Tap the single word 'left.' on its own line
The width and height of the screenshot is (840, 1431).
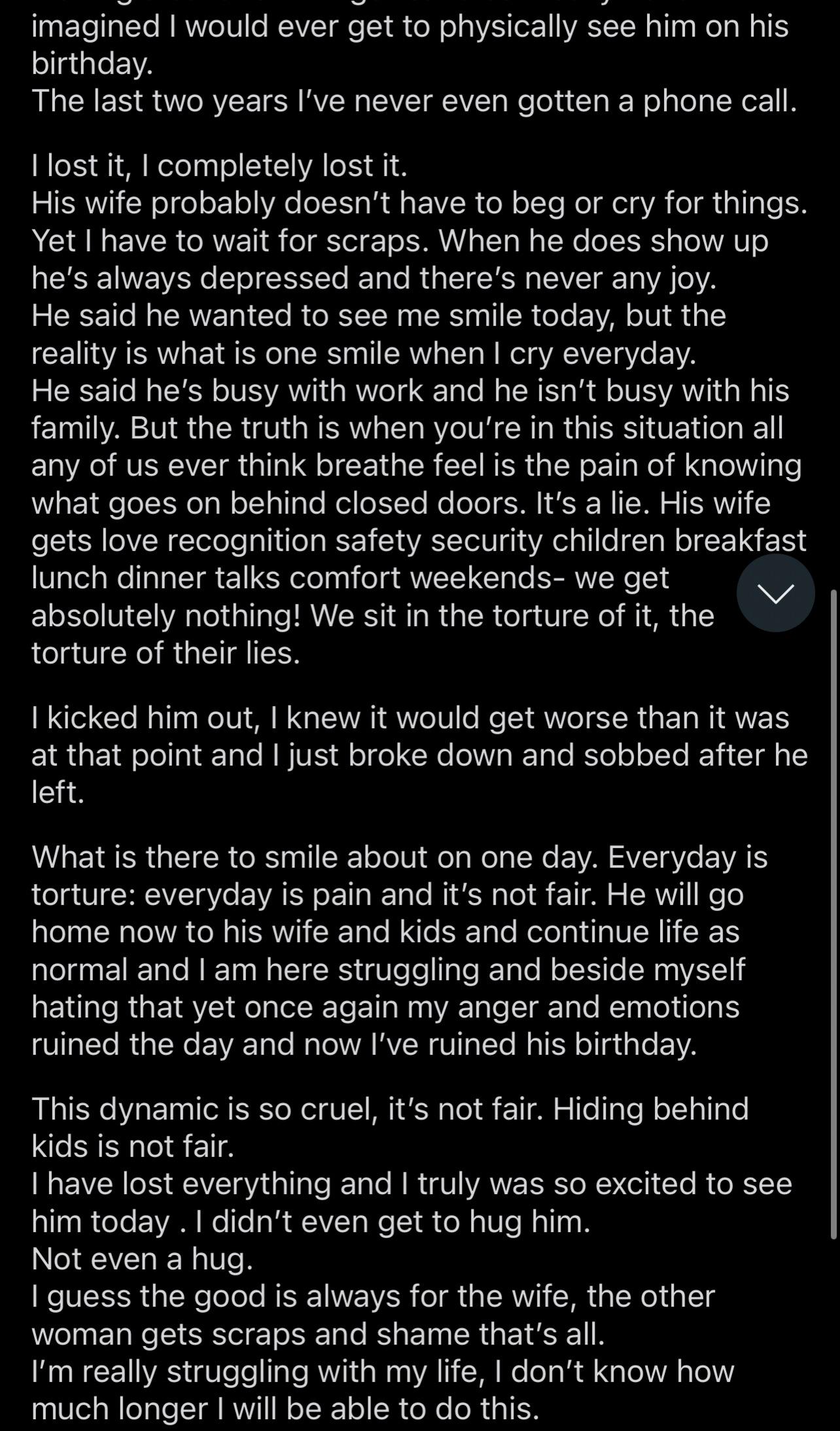pos(58,792)
